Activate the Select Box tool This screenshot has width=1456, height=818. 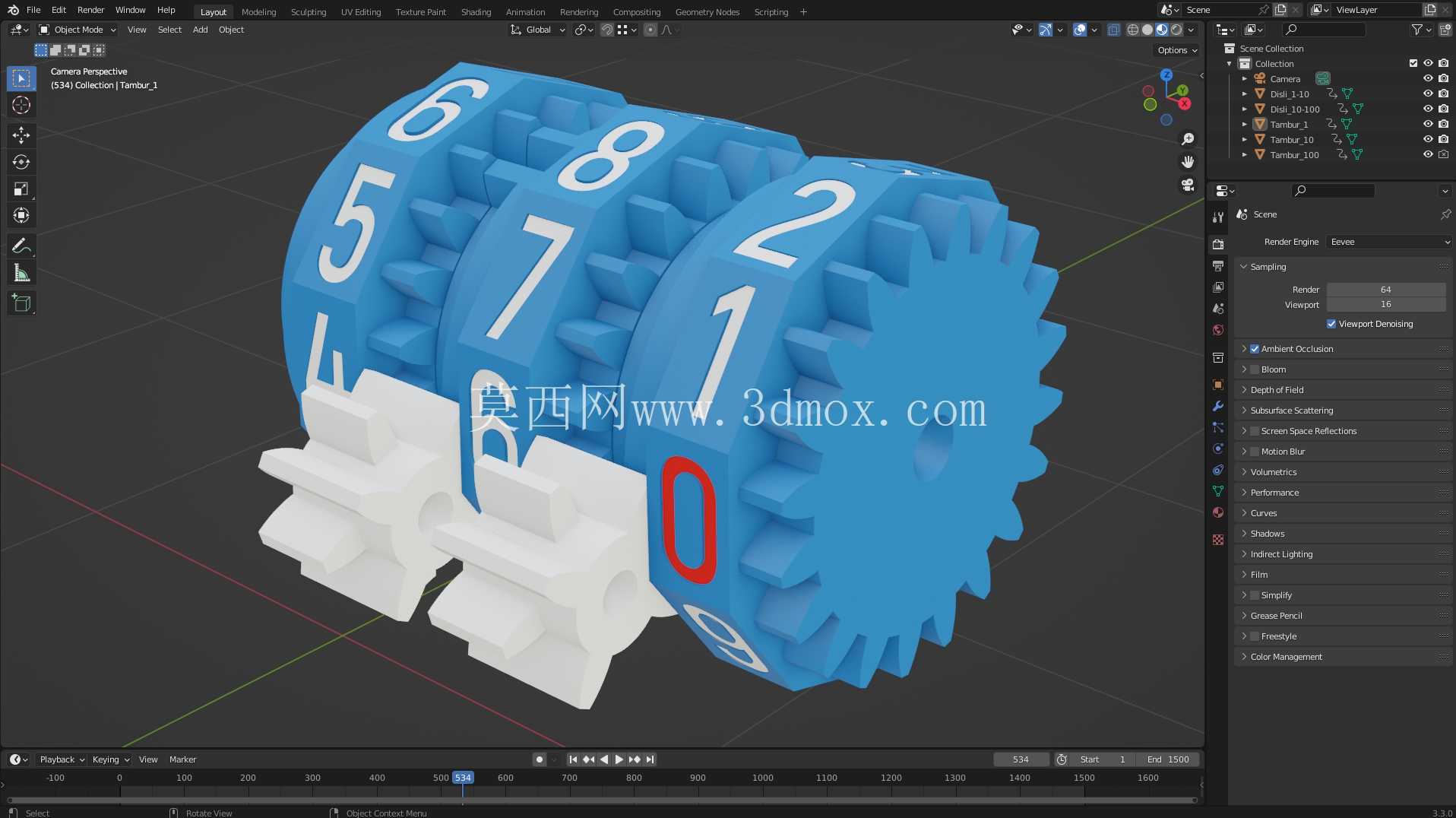tap(21, 78)
